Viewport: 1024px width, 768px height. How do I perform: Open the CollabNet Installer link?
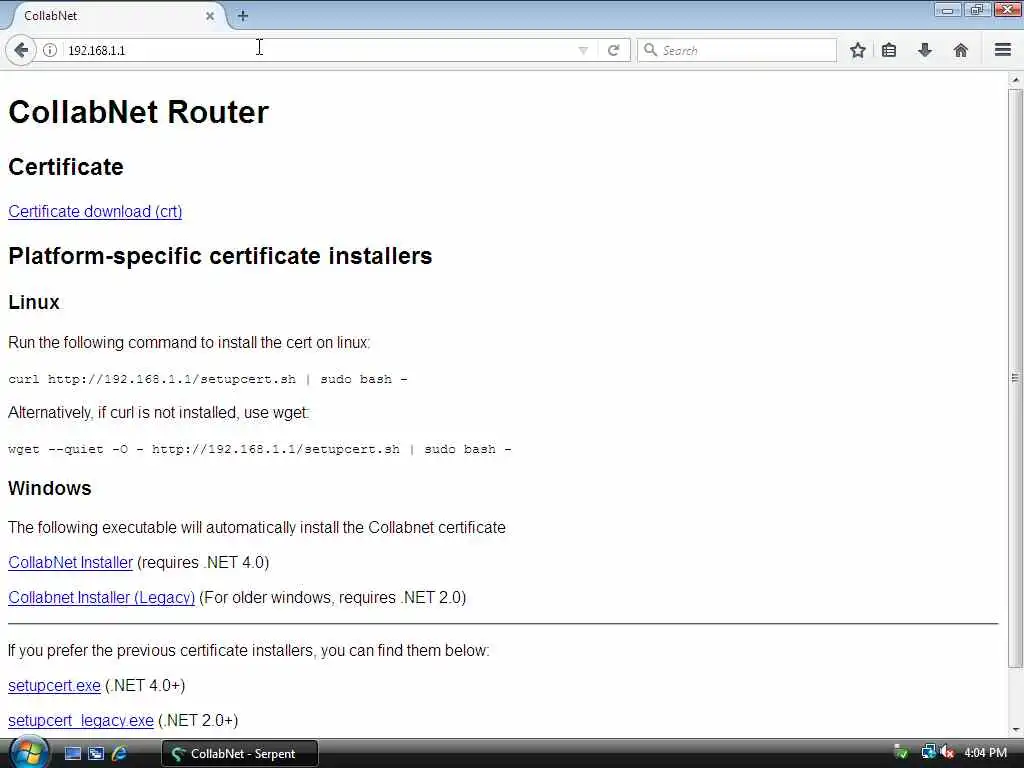click(71, 562)
